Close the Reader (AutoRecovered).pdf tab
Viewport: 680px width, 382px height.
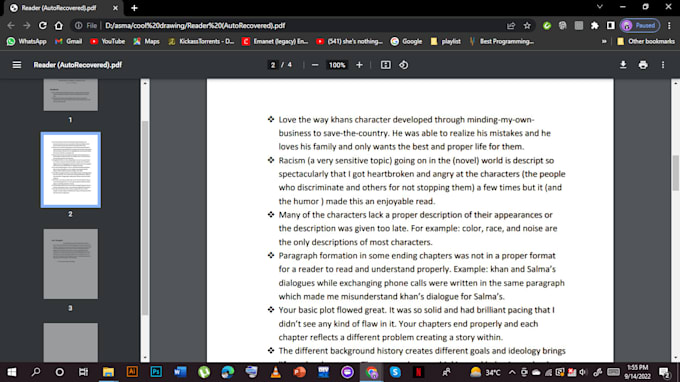click(x=115, y=8)
